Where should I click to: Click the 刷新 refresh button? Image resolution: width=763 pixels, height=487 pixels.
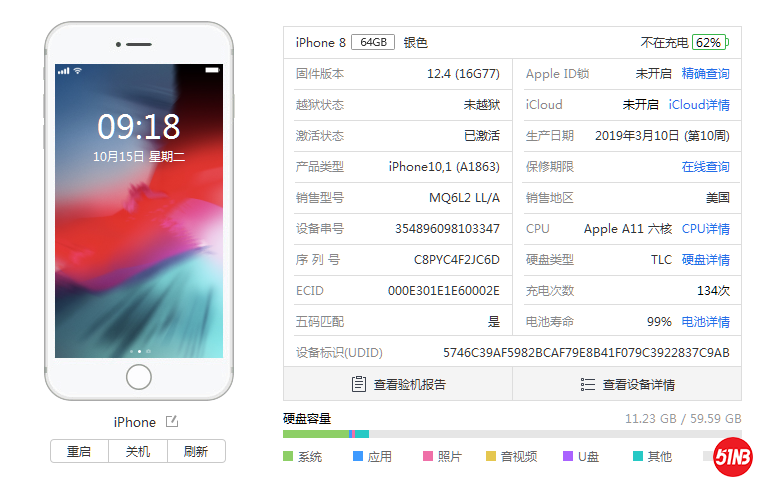coord(196,451)
